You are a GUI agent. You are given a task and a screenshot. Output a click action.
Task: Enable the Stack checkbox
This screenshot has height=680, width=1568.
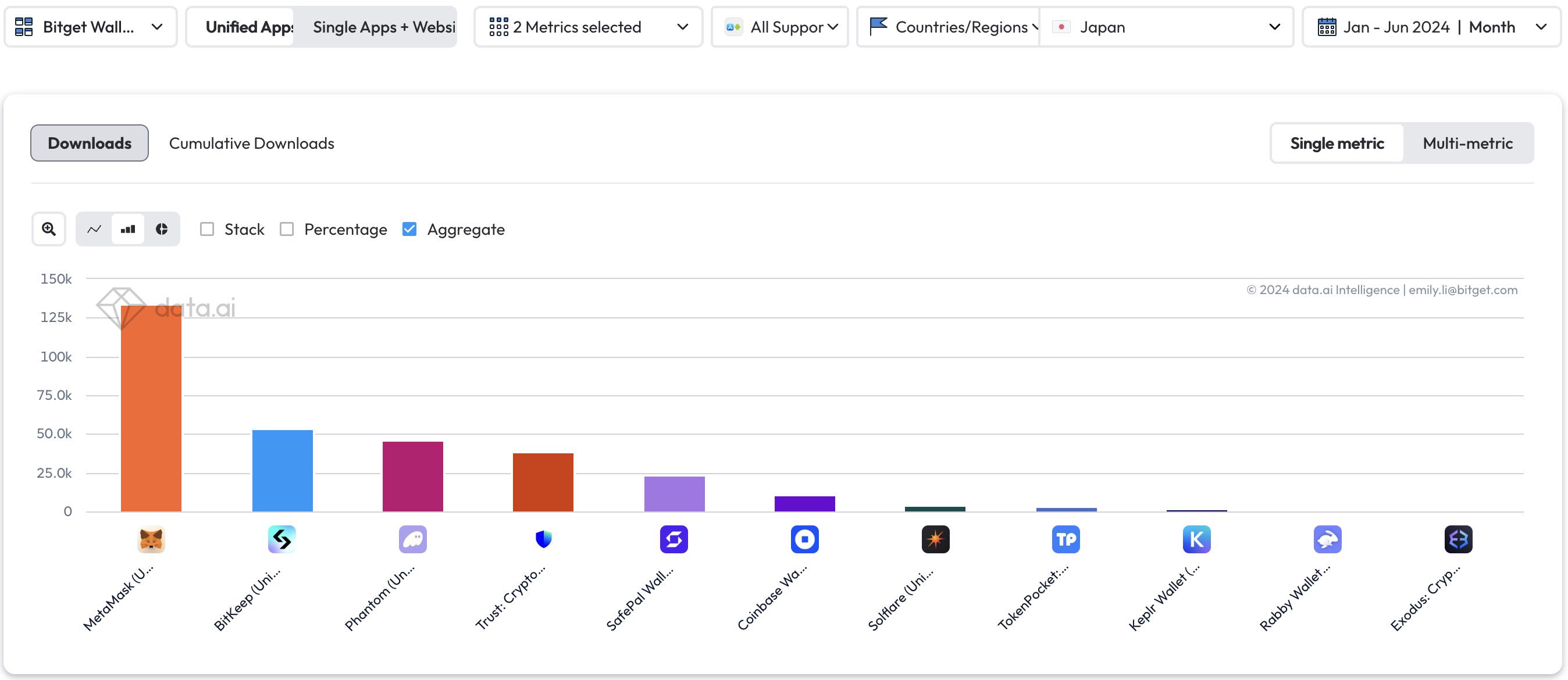(x=208, y=230)
